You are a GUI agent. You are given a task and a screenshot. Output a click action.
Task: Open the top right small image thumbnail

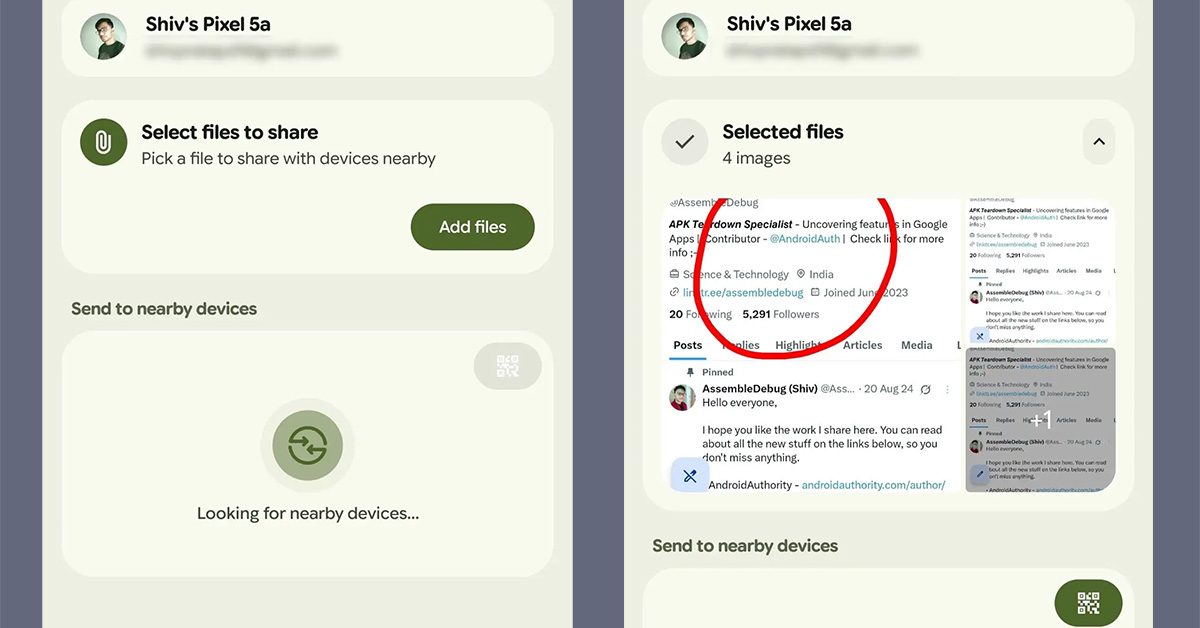tap(1040, 271)
